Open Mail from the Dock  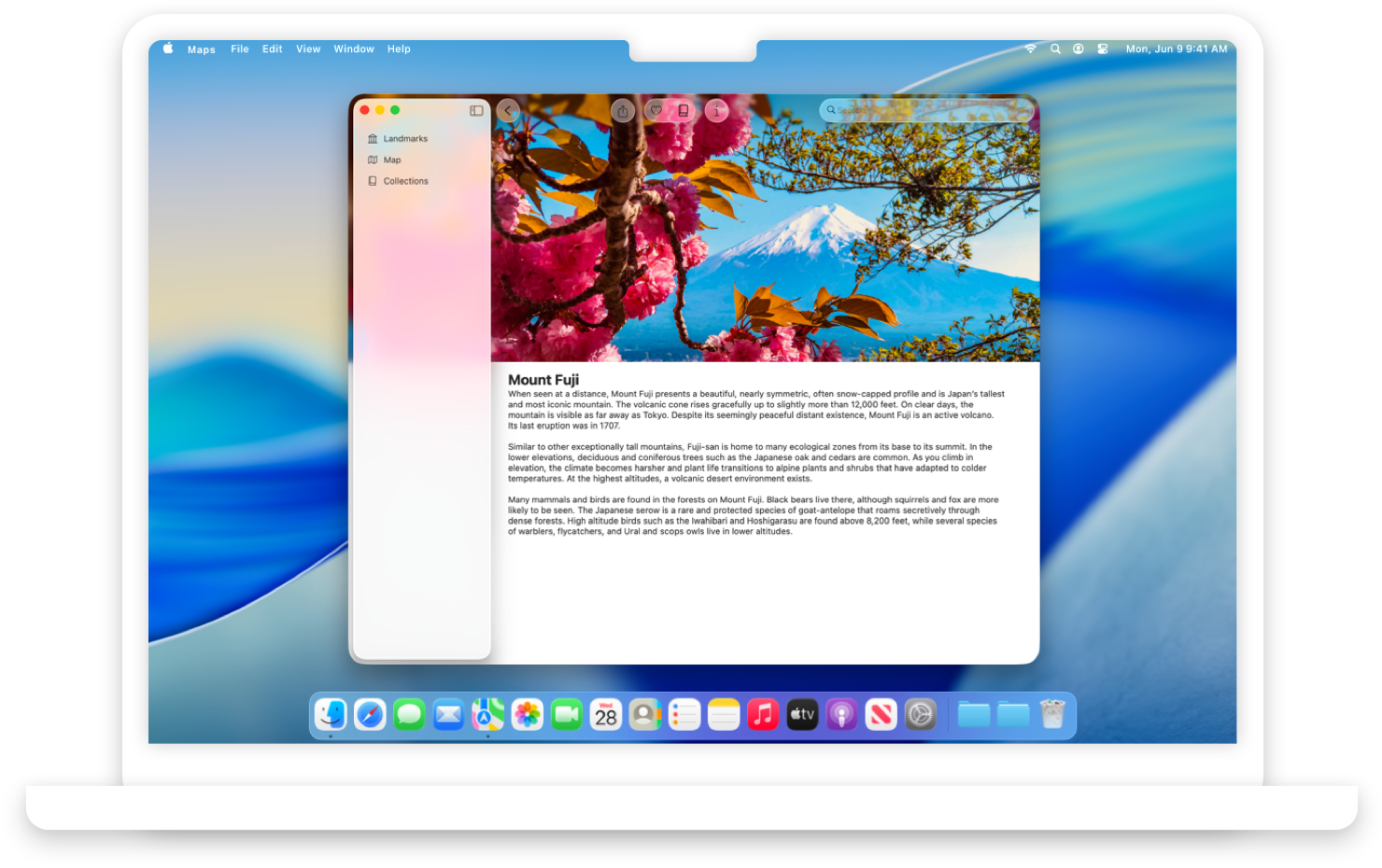click(448, 715)
